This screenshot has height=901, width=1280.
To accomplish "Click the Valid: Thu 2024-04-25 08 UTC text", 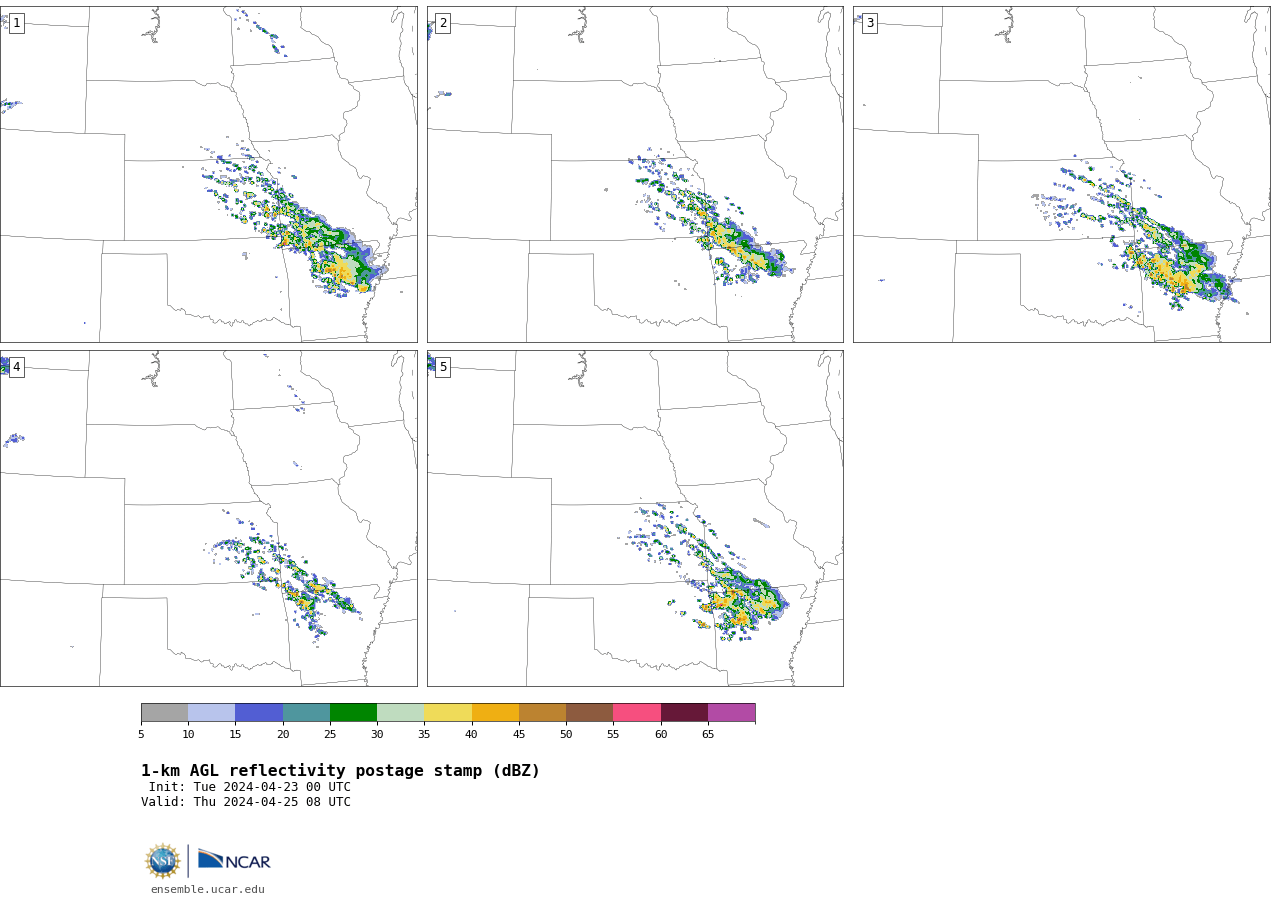I will 246,802.
